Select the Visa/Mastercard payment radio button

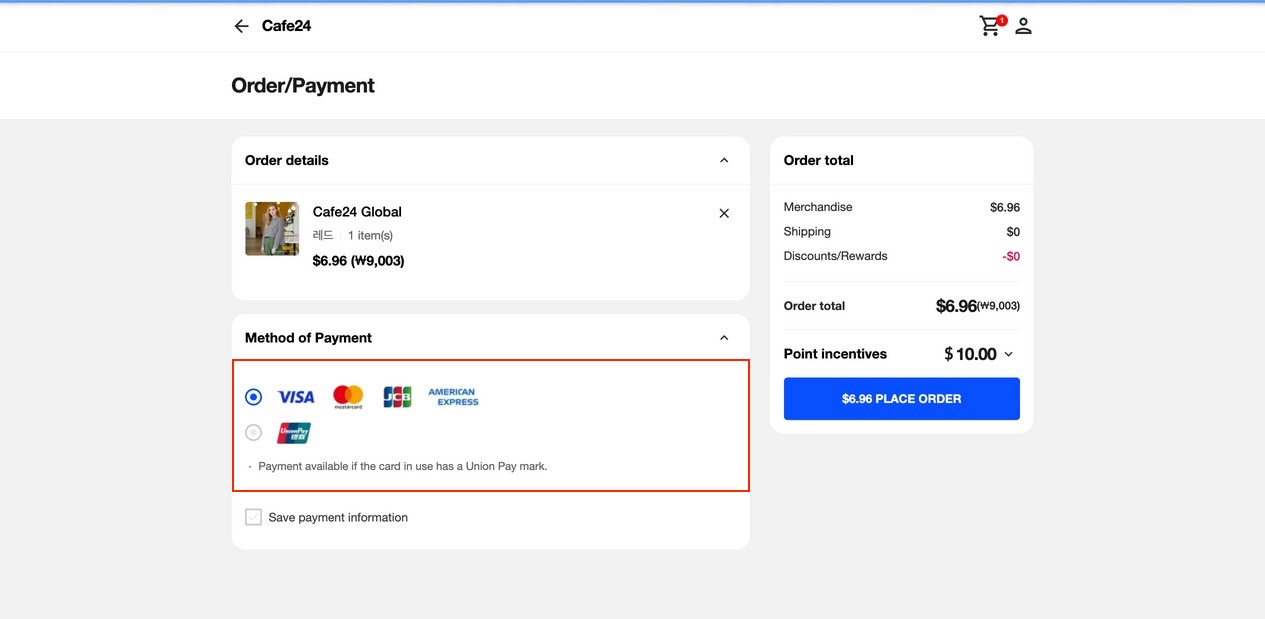pos(254,397)
